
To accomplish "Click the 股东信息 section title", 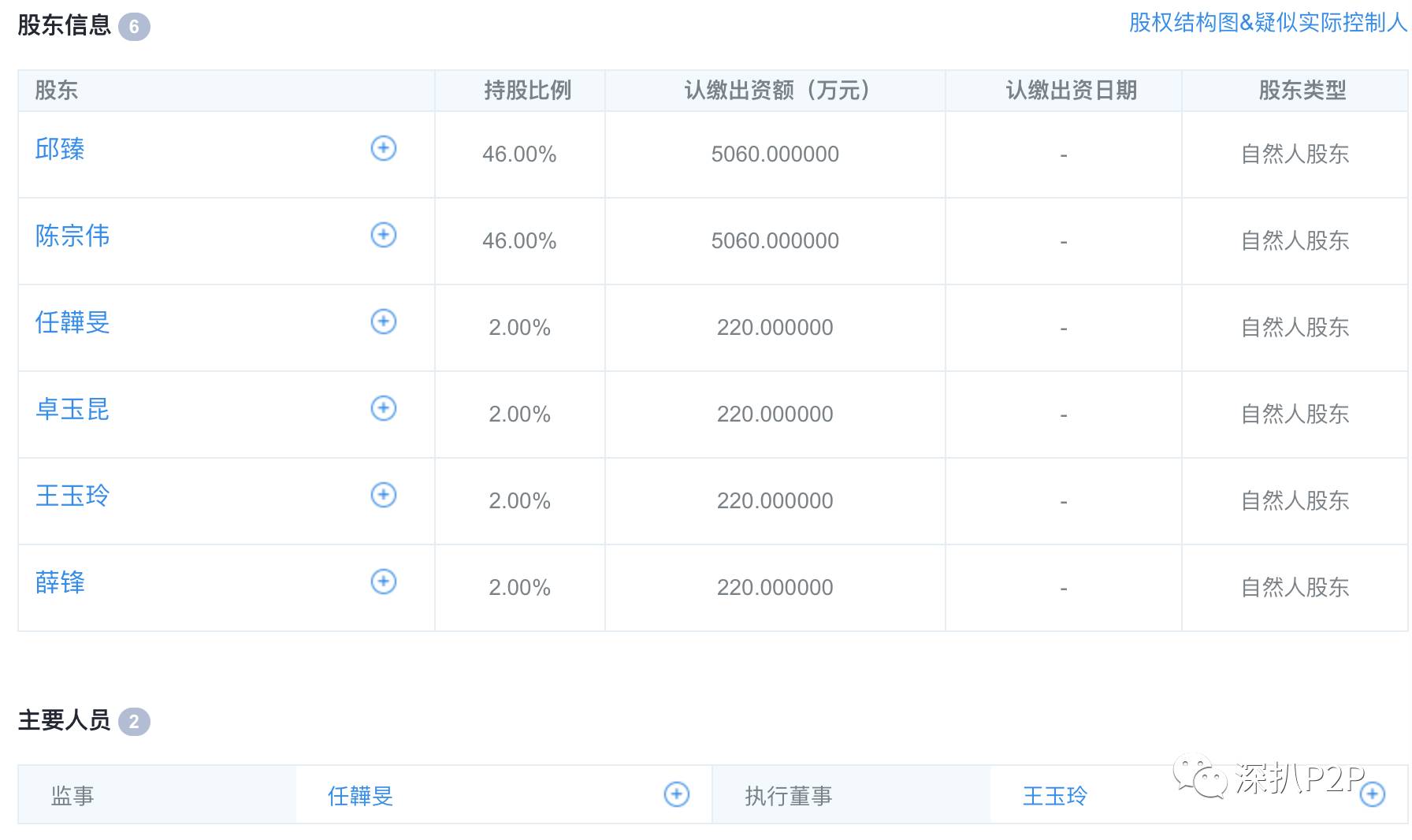I will coord(65,25).
